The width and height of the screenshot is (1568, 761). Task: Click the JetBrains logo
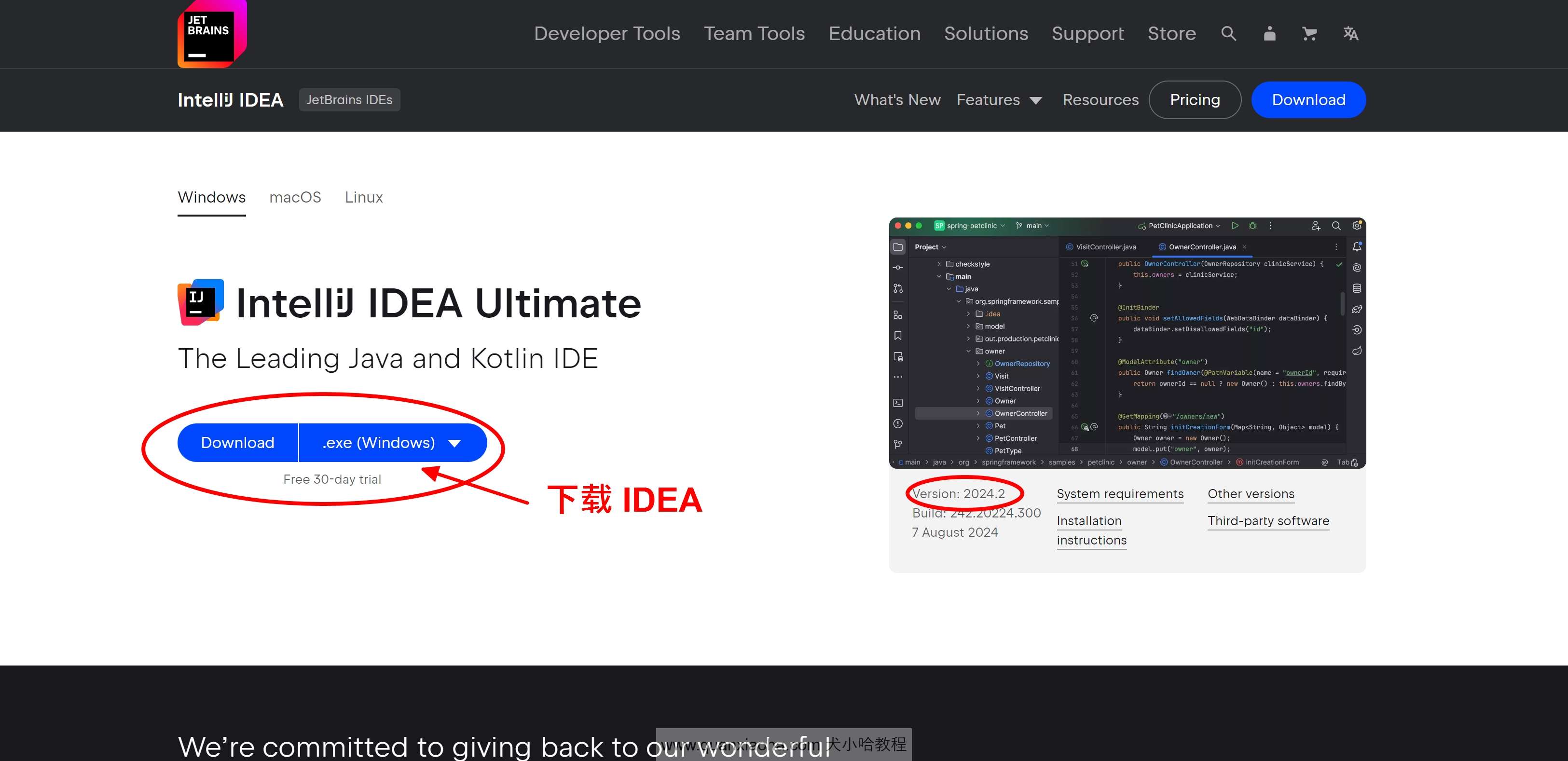pos(212,33)
